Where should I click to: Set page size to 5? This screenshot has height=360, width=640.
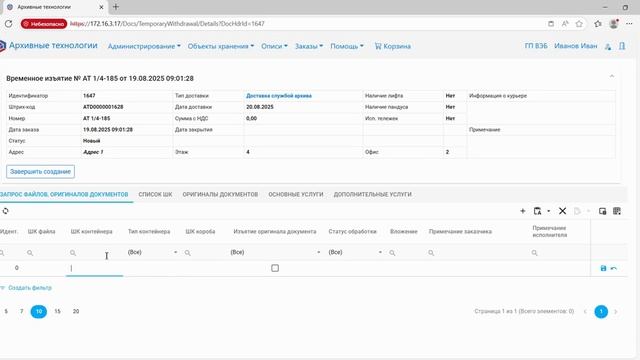point(6,311)
